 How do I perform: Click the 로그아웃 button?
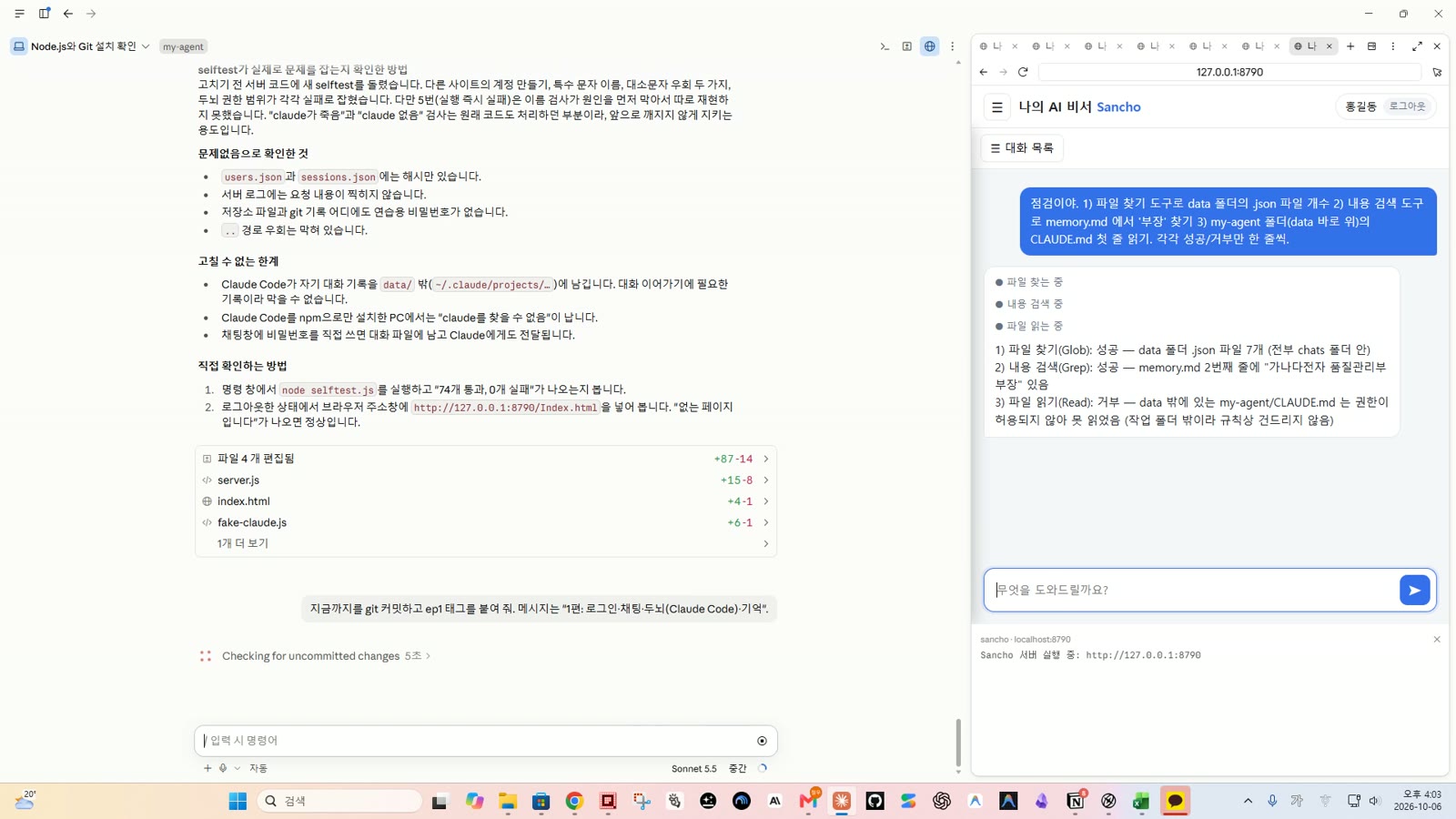[x=1407, y=106]
